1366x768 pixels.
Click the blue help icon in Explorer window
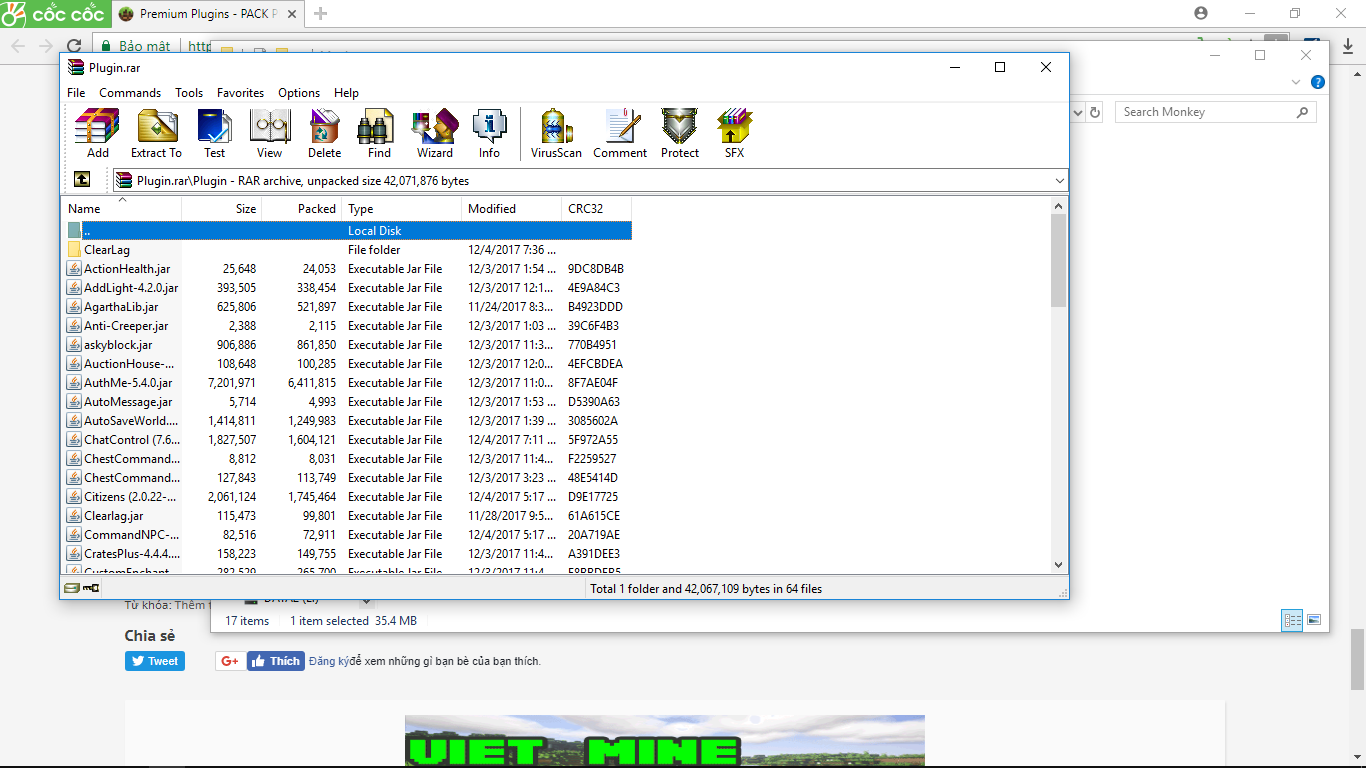1318,82
